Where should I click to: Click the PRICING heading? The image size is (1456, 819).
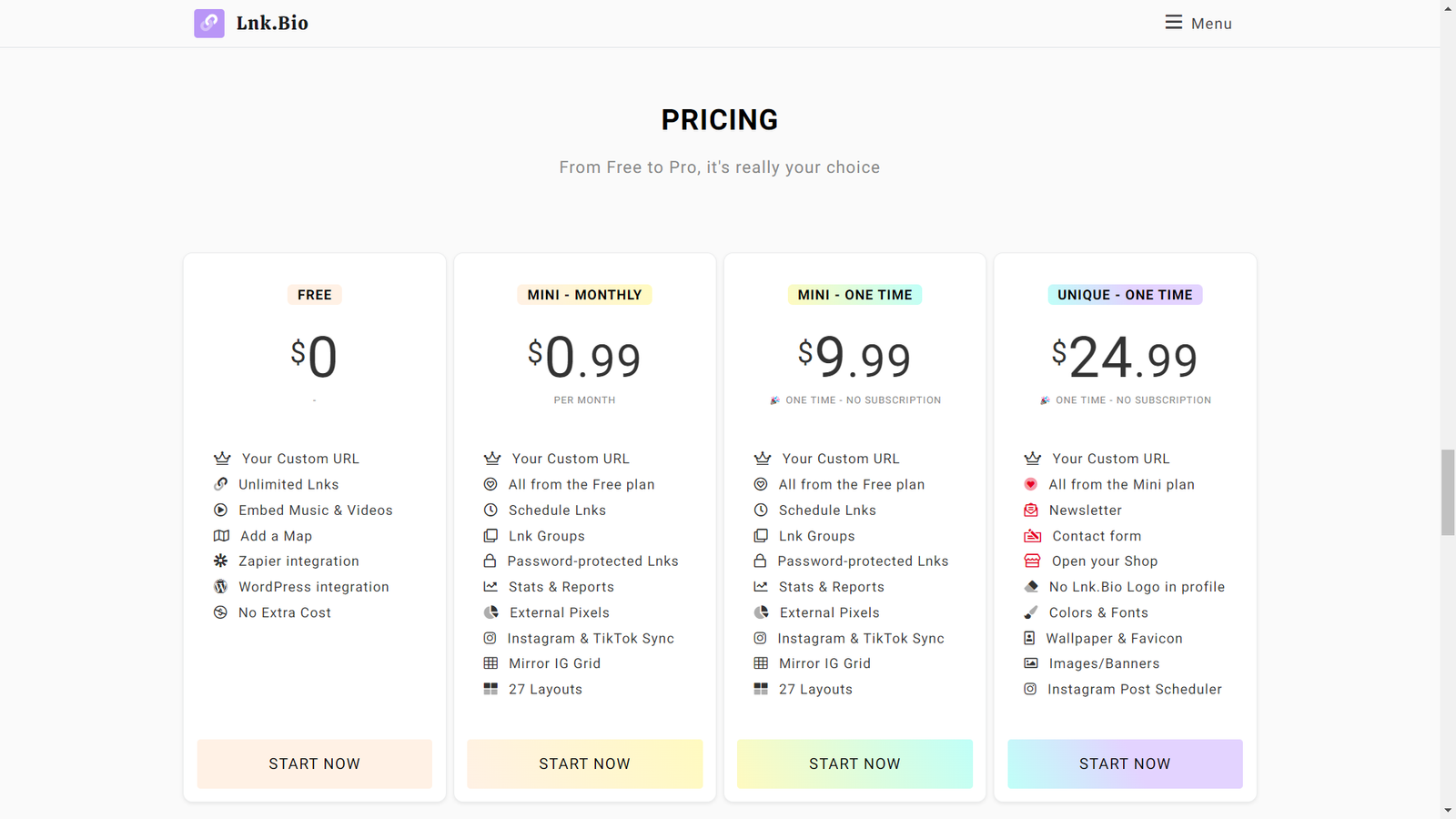pyautogui.click(x=720, y=120)
